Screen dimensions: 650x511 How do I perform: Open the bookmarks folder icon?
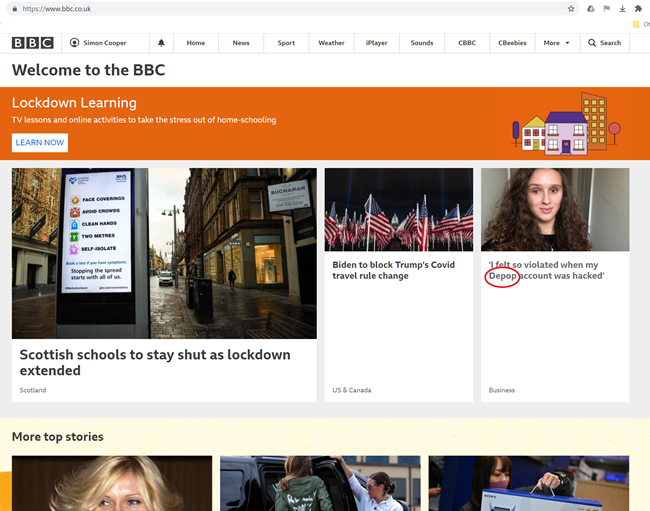pyautogui.click(x=636, y=24)
